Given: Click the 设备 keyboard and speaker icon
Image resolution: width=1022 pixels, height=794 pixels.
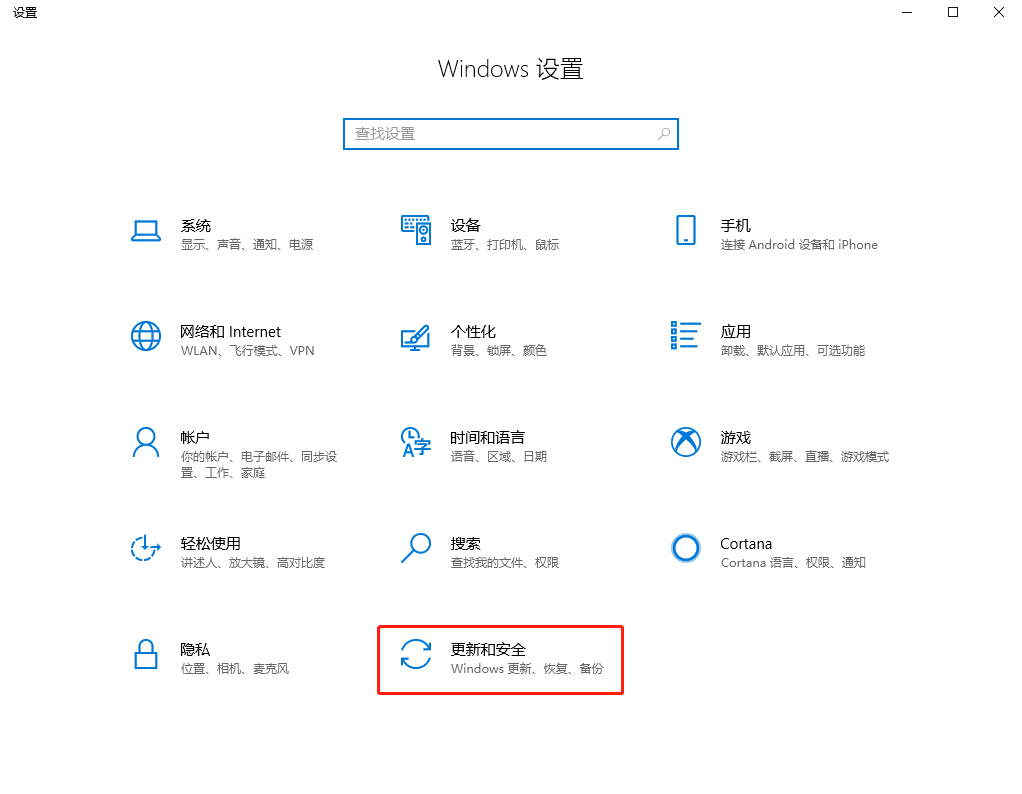Looking at the screenshot, I should pos(415,230).
